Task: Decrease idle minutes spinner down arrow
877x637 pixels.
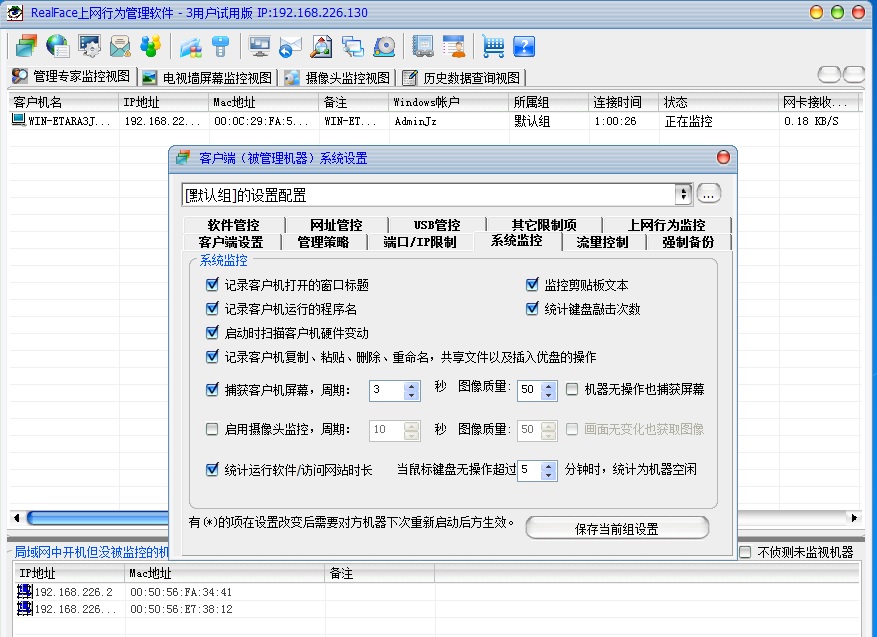Action: click(x=548, y=475)
